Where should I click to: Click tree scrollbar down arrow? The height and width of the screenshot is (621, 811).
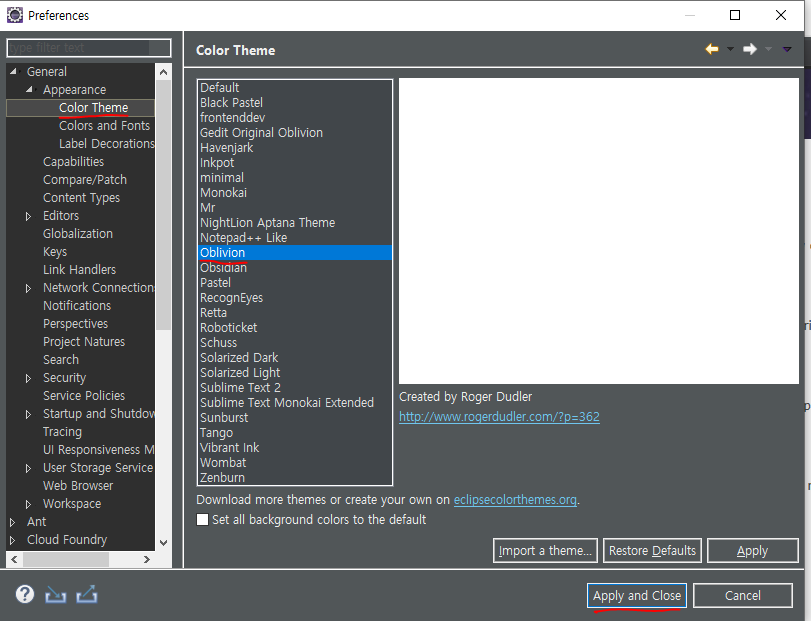point(163,542)
